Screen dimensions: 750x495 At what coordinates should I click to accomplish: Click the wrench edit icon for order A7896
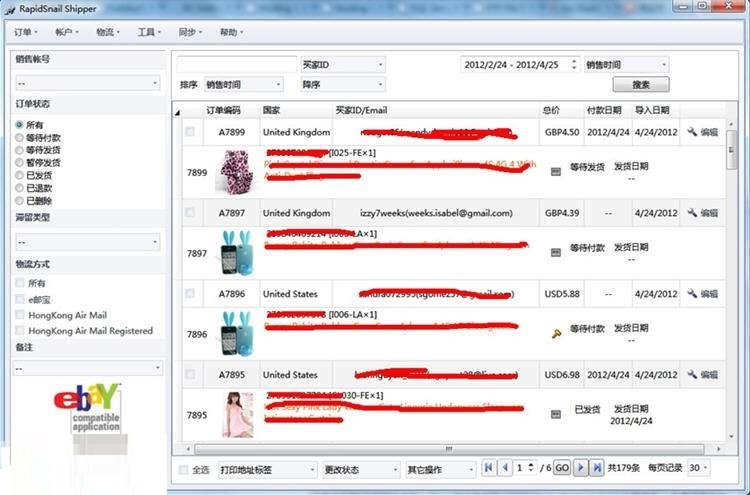(x=691, y=294)
